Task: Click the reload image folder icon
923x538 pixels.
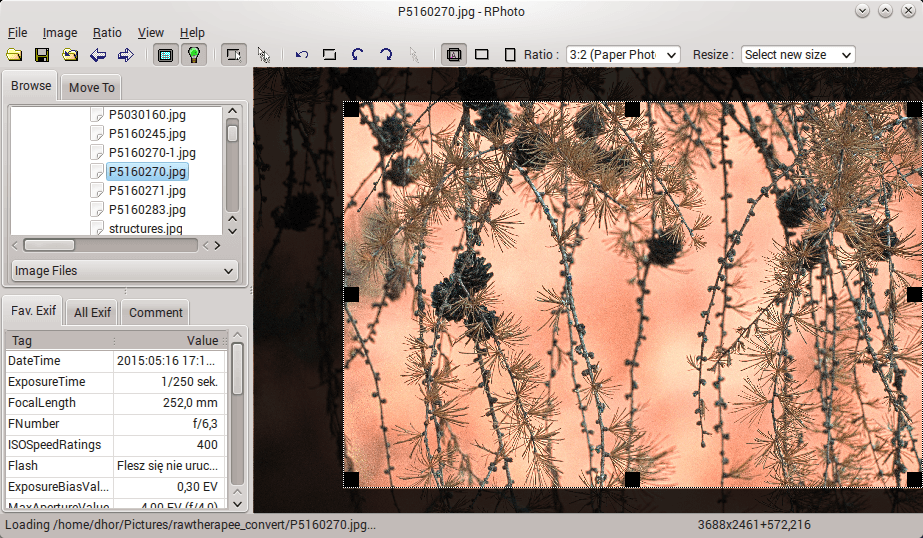Action: (70, 55)
